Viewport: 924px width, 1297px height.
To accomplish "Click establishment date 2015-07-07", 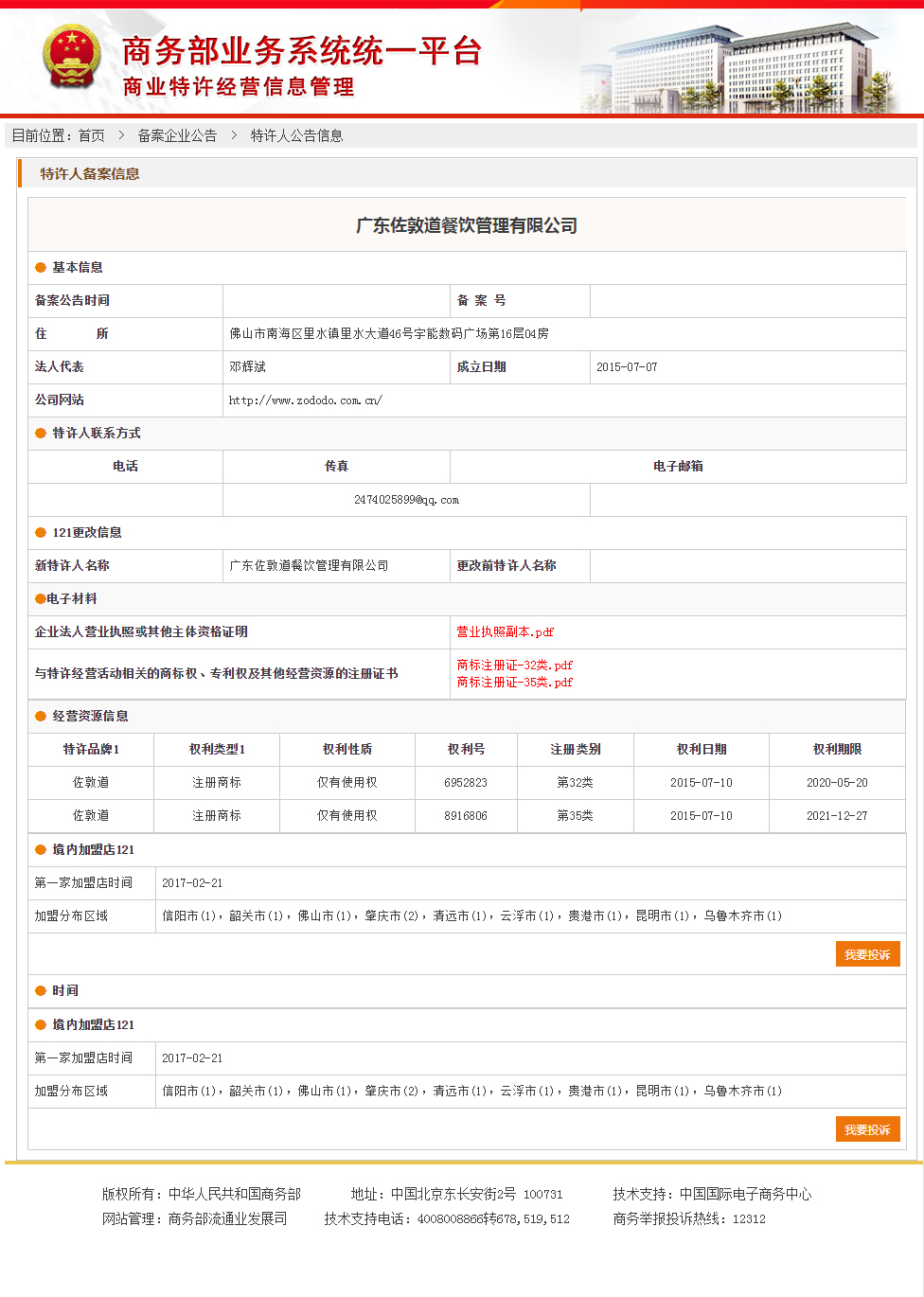I will click(x=627, y=366).
